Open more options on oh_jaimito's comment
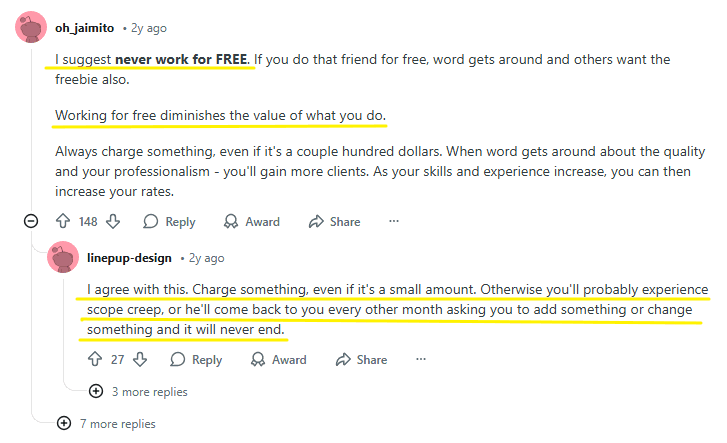Image resolution: width=727 pixels, height=443 pixels. [x=394, y=222]
